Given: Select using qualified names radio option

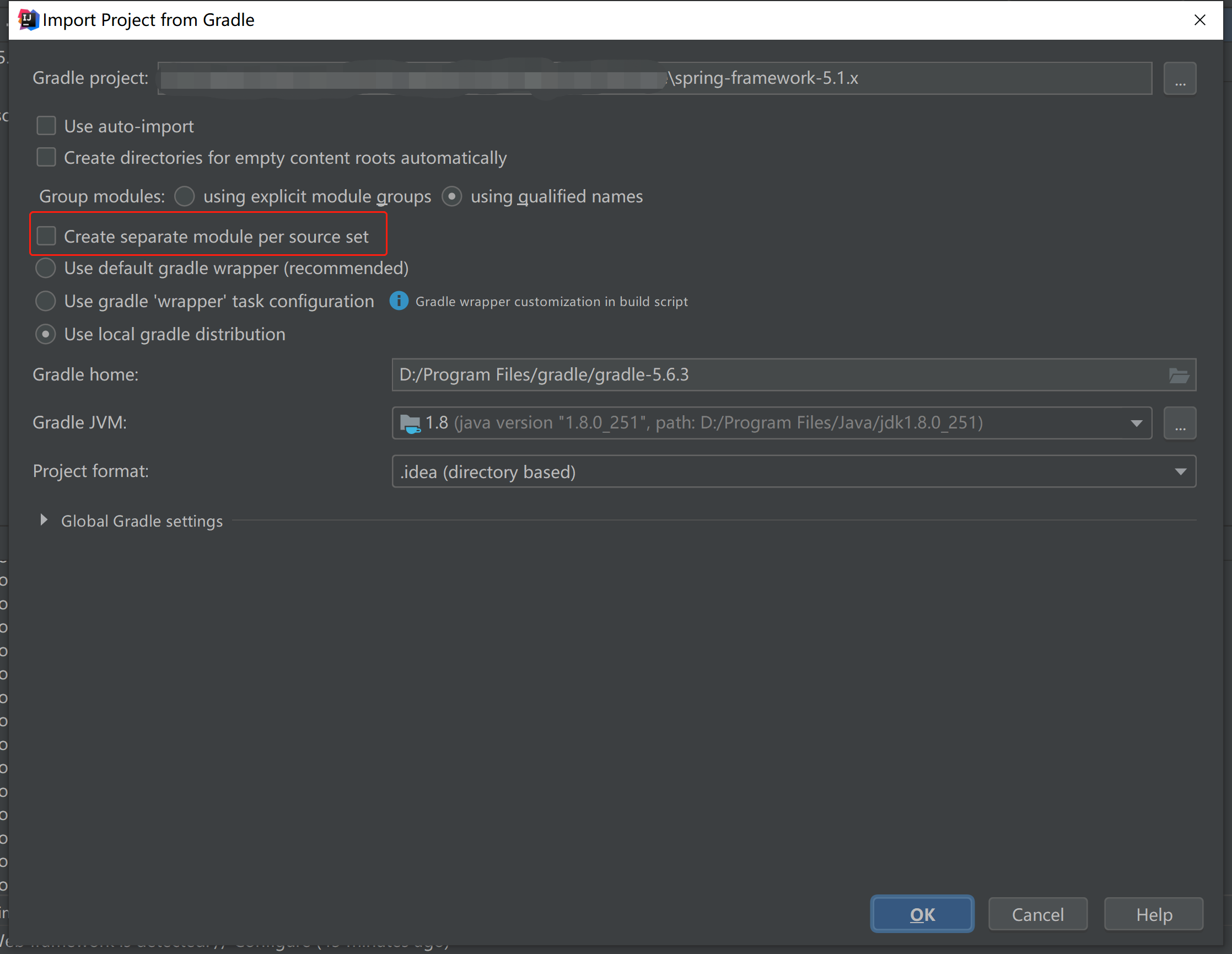Looking at the screenshot, I should coord(452,196).
